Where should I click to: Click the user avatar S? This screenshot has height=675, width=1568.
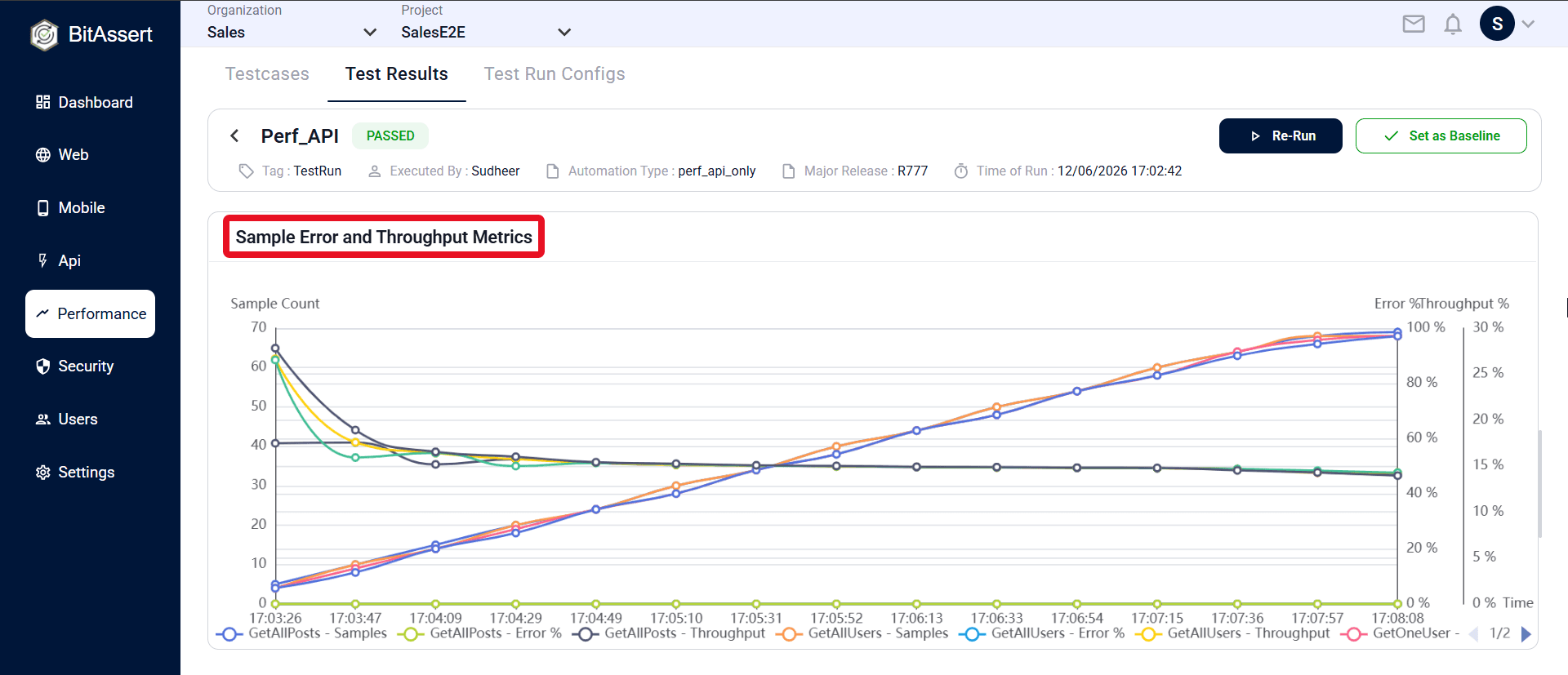[1497, 24]
